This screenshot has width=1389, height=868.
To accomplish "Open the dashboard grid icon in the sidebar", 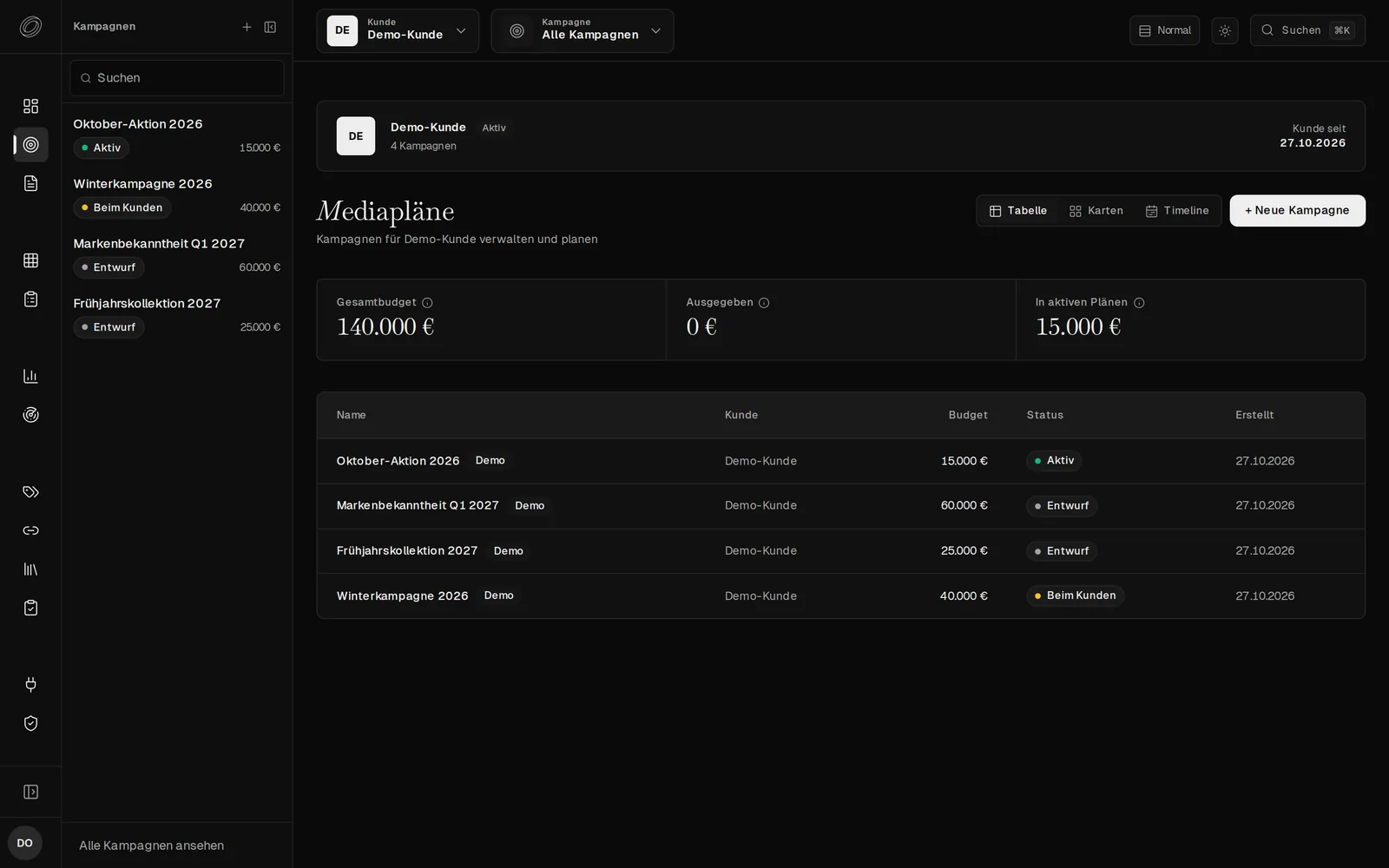I will click(30, 106).
